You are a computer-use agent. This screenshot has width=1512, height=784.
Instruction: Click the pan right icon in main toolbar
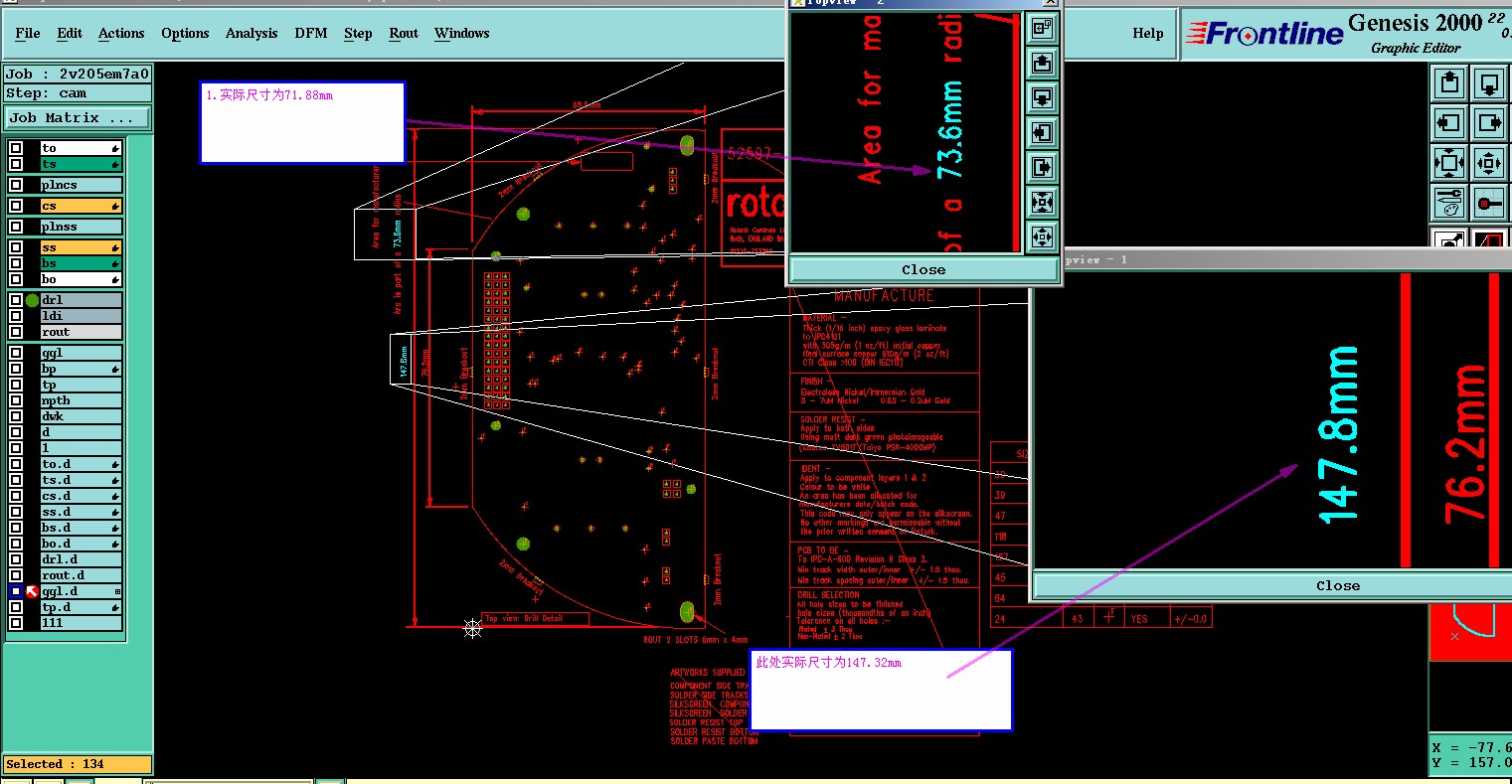[1489, 123]
